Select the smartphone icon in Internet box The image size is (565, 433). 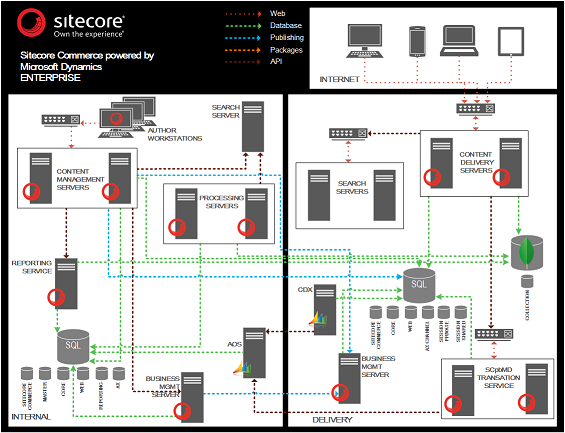418,41
